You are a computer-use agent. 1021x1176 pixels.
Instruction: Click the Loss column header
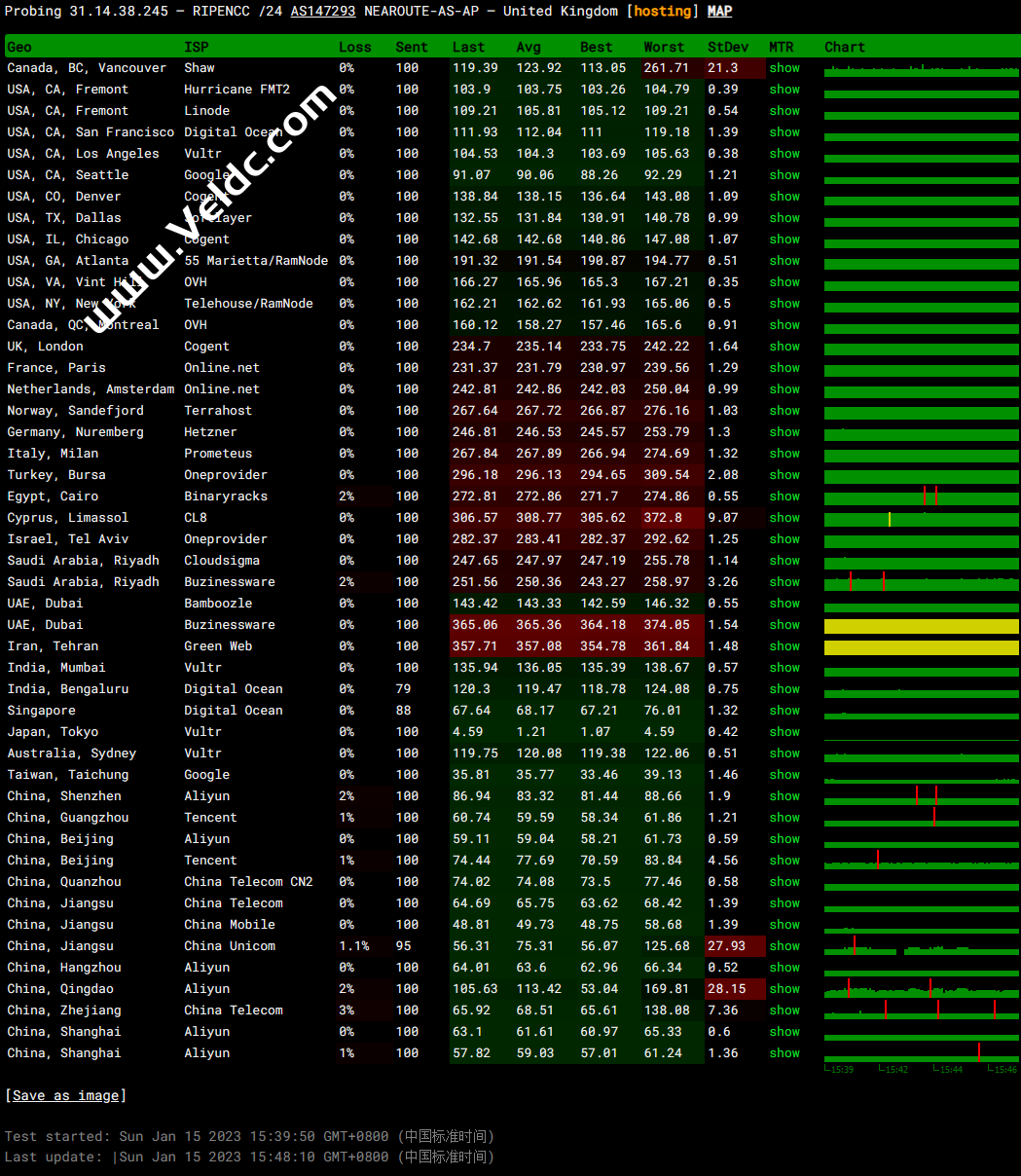(x=354, y=47)
